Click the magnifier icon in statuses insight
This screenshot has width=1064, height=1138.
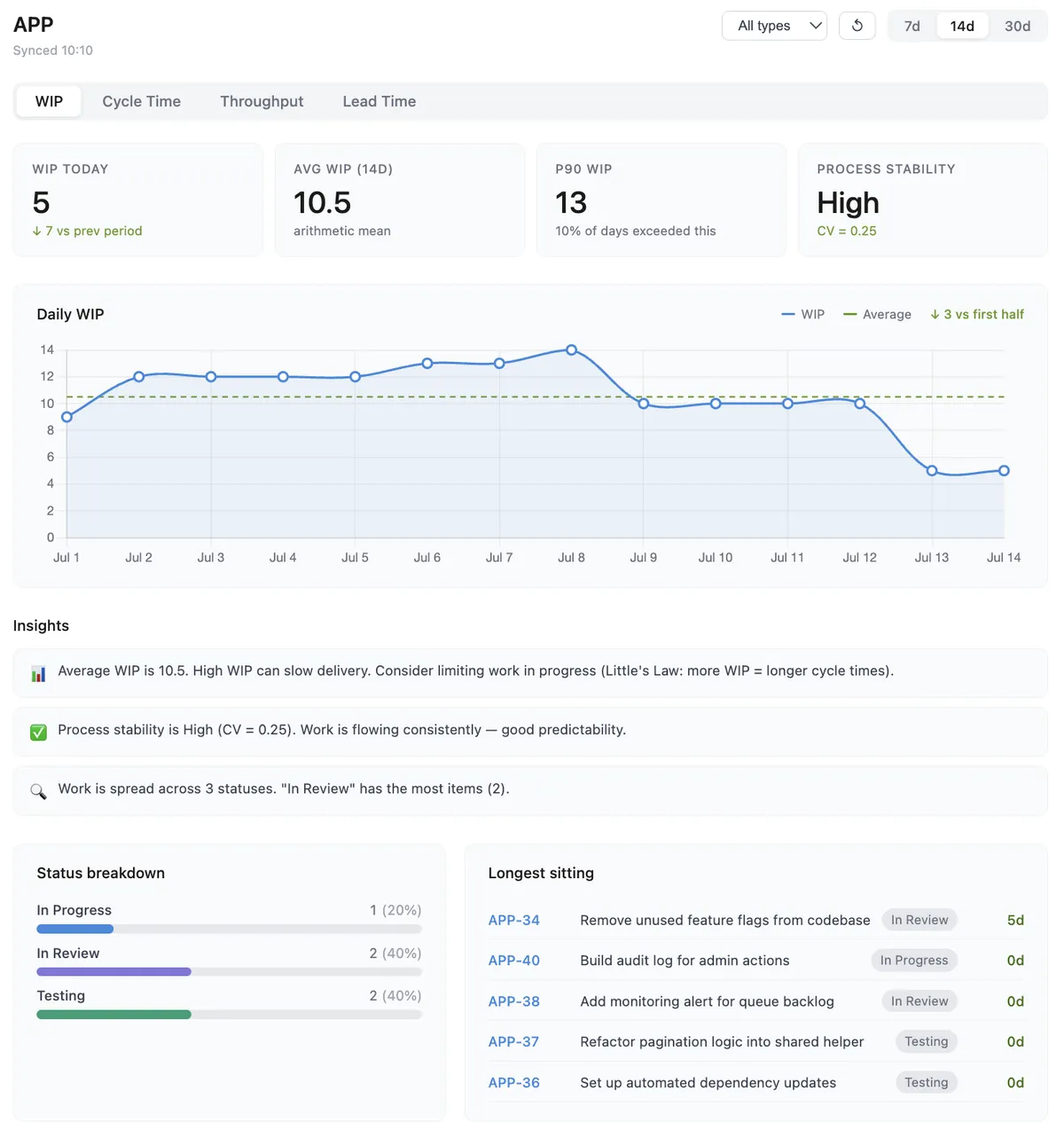coord(38,791)
